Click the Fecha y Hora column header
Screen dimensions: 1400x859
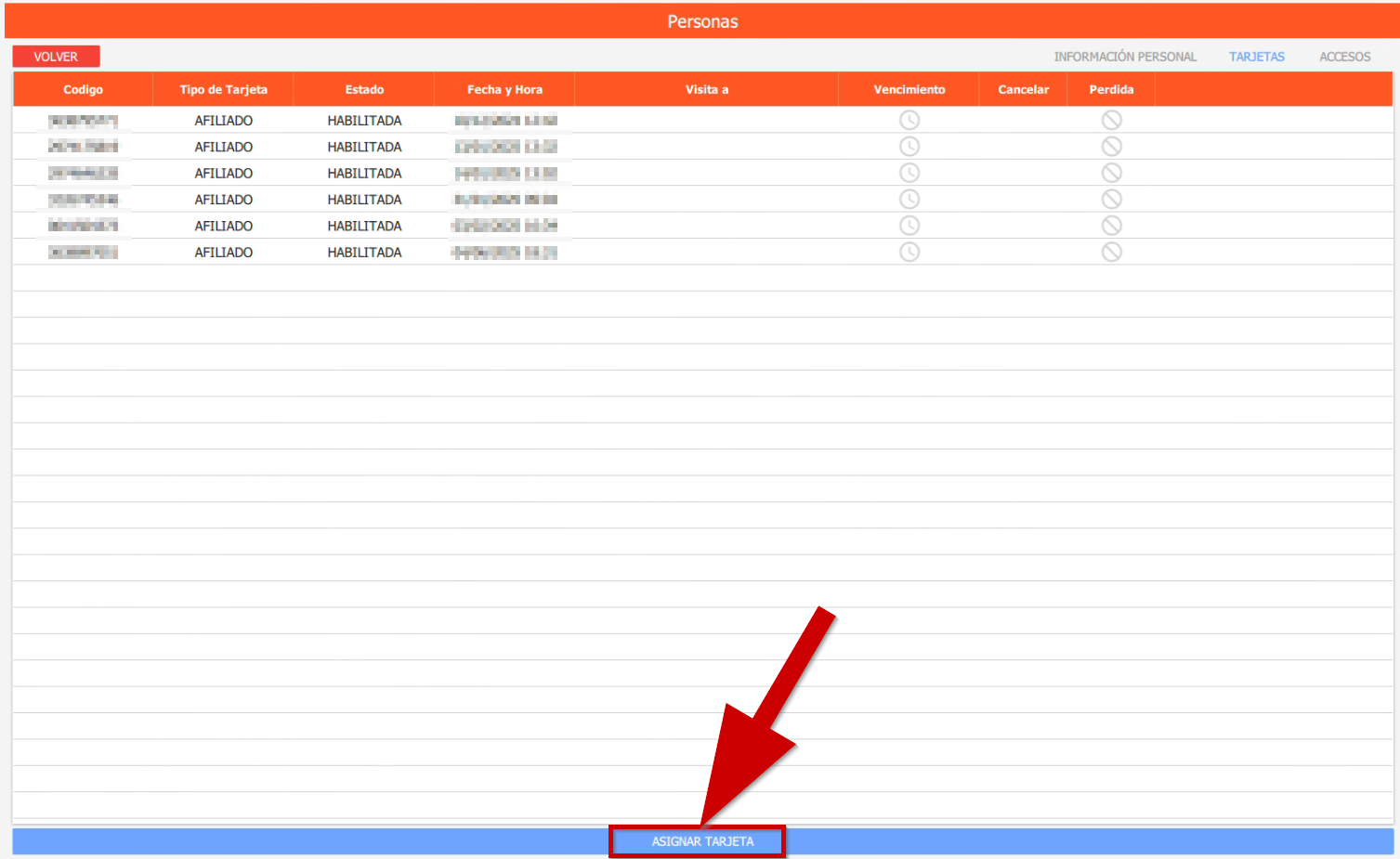[x=504, y=90]
